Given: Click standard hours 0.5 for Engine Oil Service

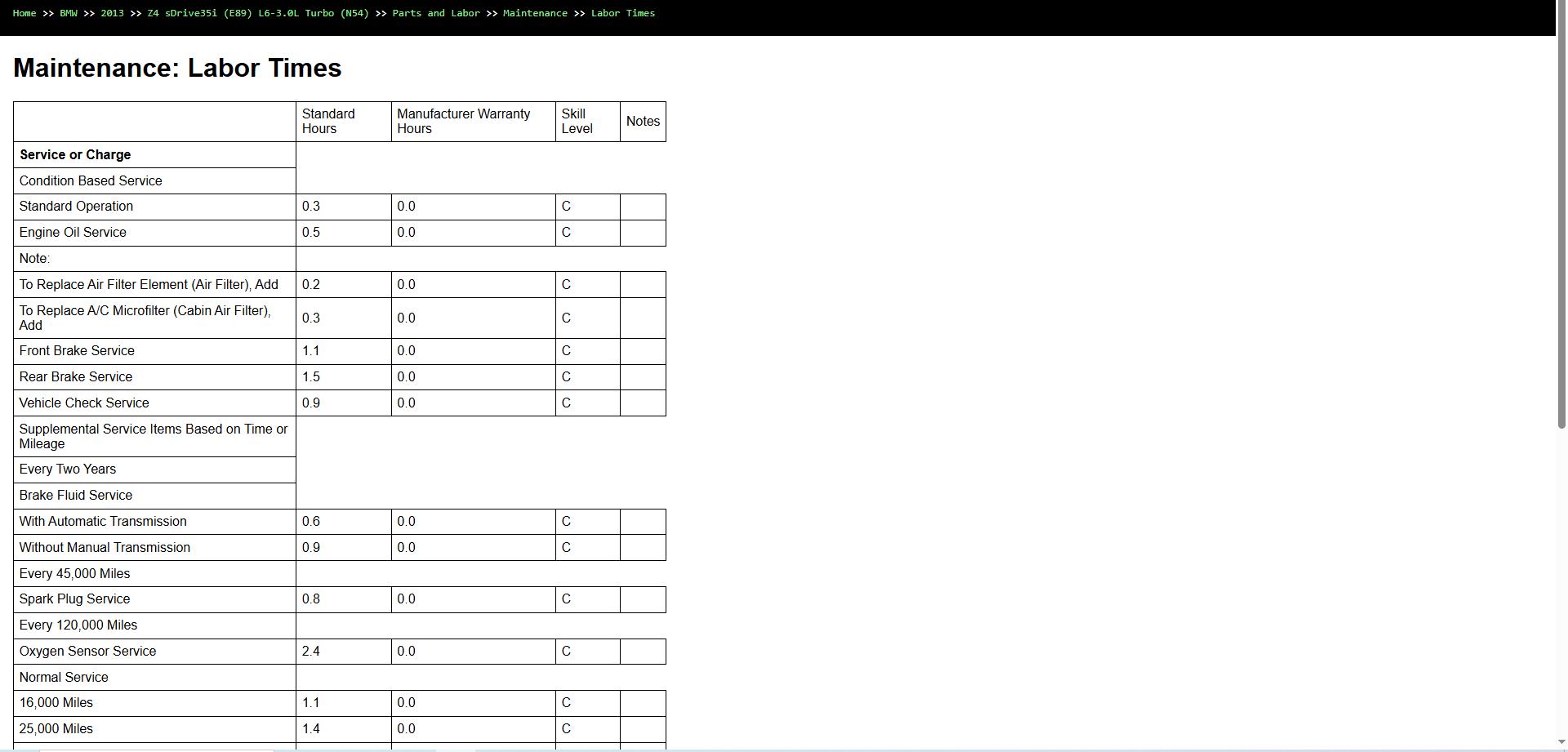Looking at the screenshot, I should 344,233.
